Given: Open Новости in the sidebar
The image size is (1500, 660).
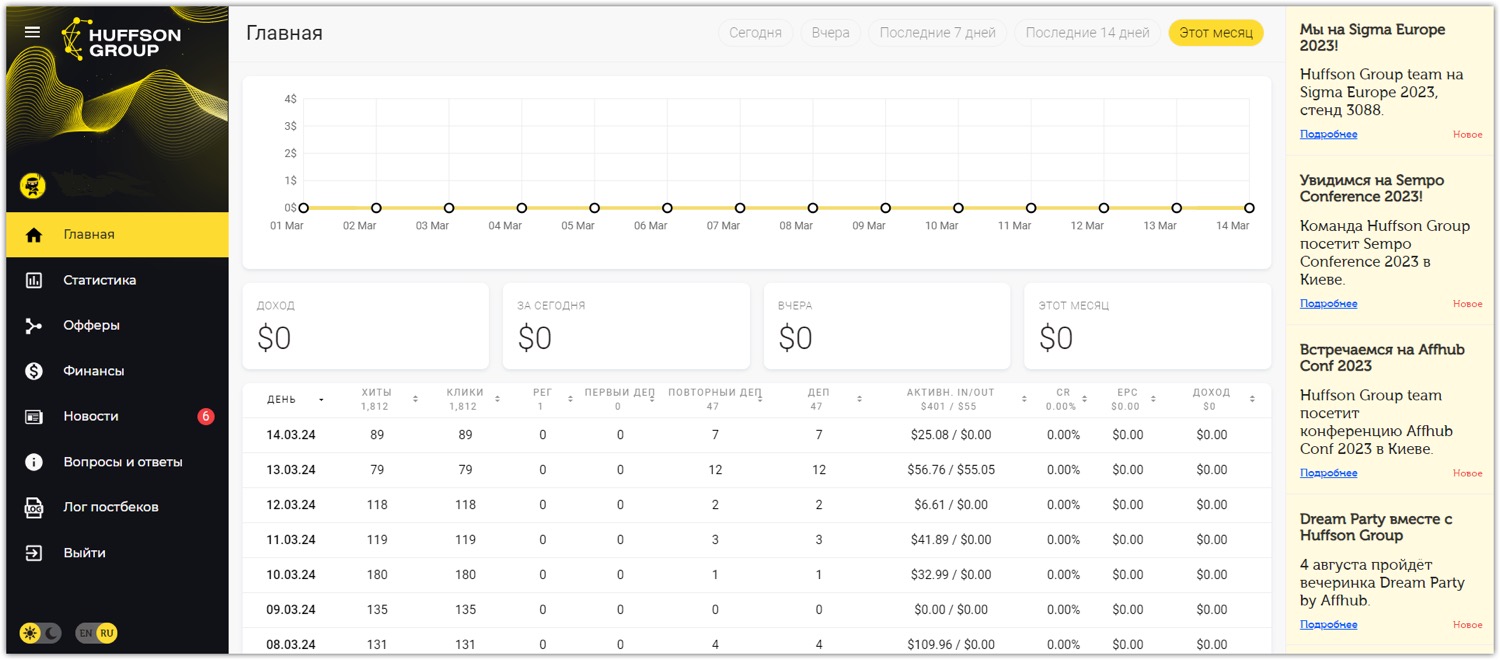Looking at the screenshot, I should point(117,417).
